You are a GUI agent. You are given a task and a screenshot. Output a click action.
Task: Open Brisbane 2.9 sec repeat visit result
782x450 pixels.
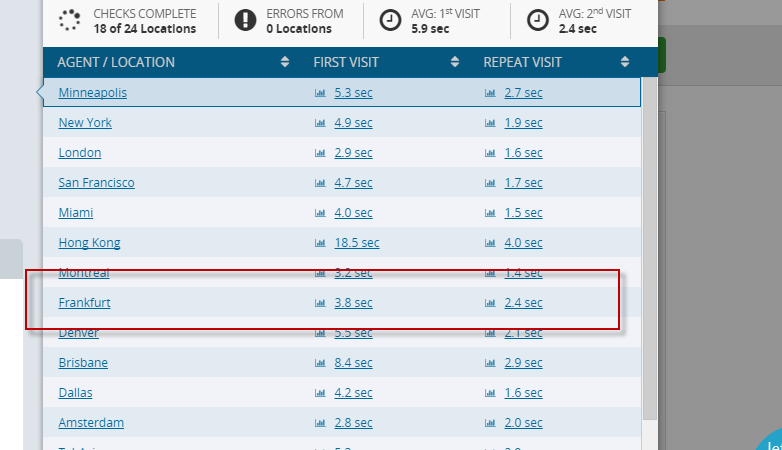(523, 363)
